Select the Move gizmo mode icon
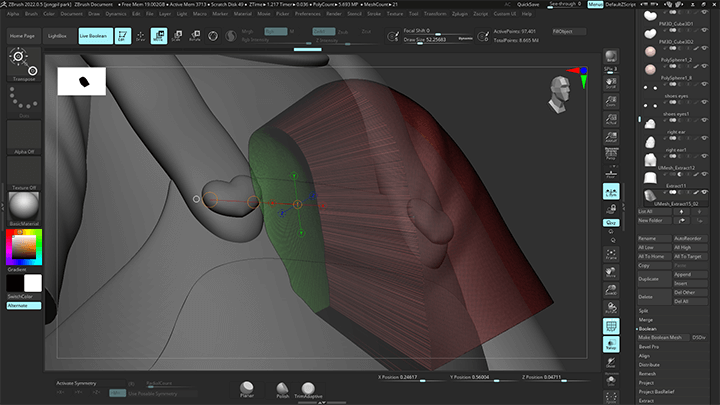This screenshot has height=405, width=720. pos(159,36)
